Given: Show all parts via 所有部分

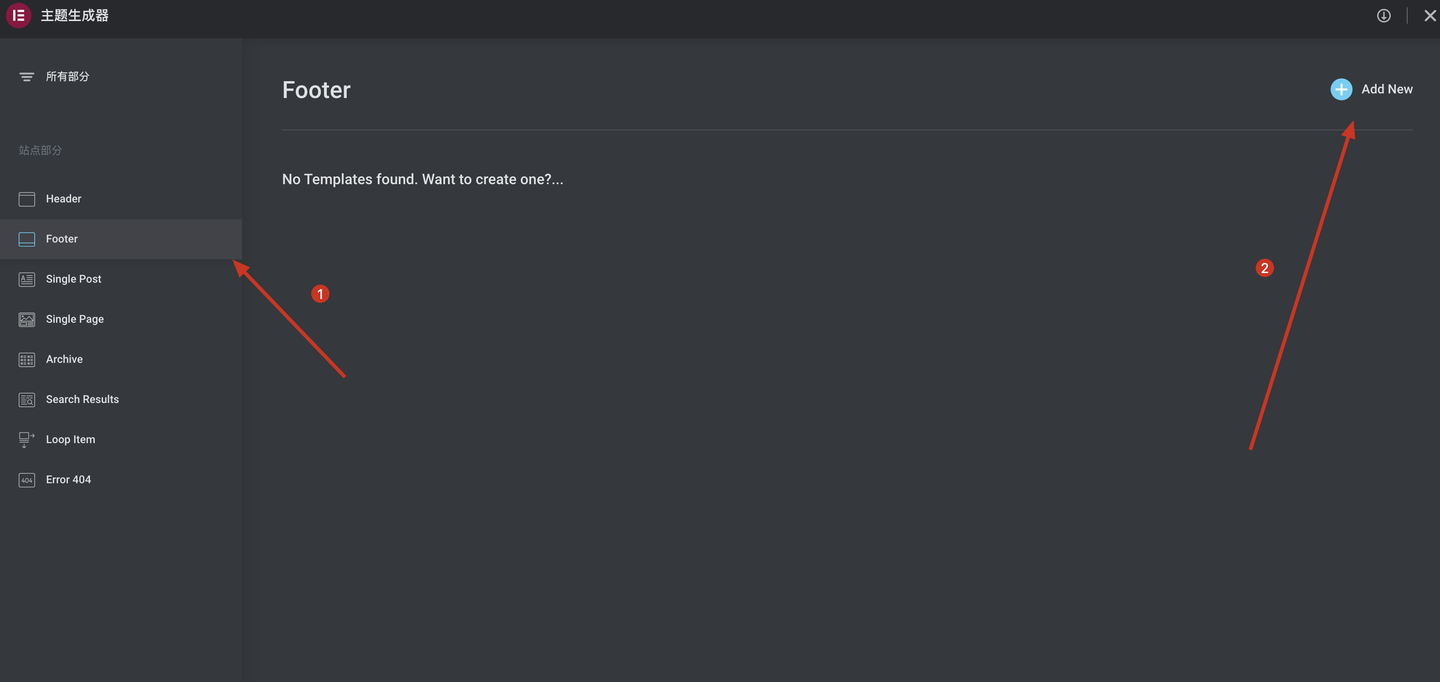Looking at the screenshot, I should click(67, 77).
